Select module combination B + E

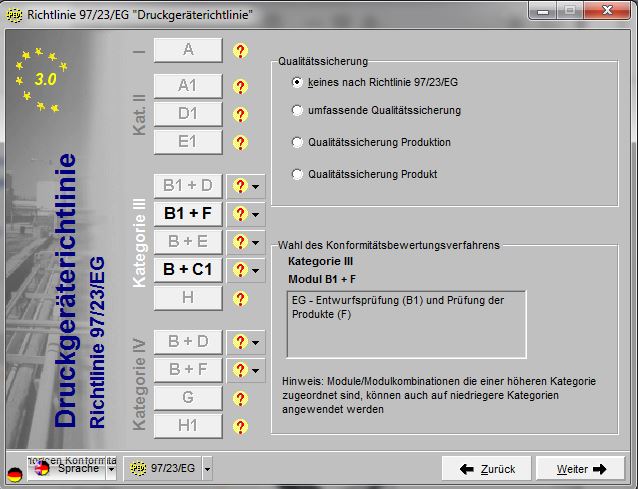point(188,242)
